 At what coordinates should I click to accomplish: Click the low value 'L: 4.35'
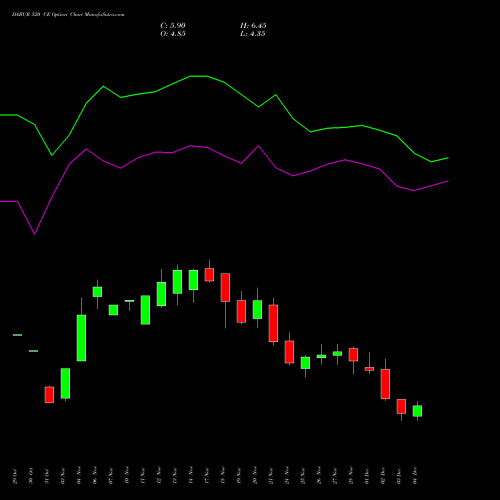pos(253,34)
